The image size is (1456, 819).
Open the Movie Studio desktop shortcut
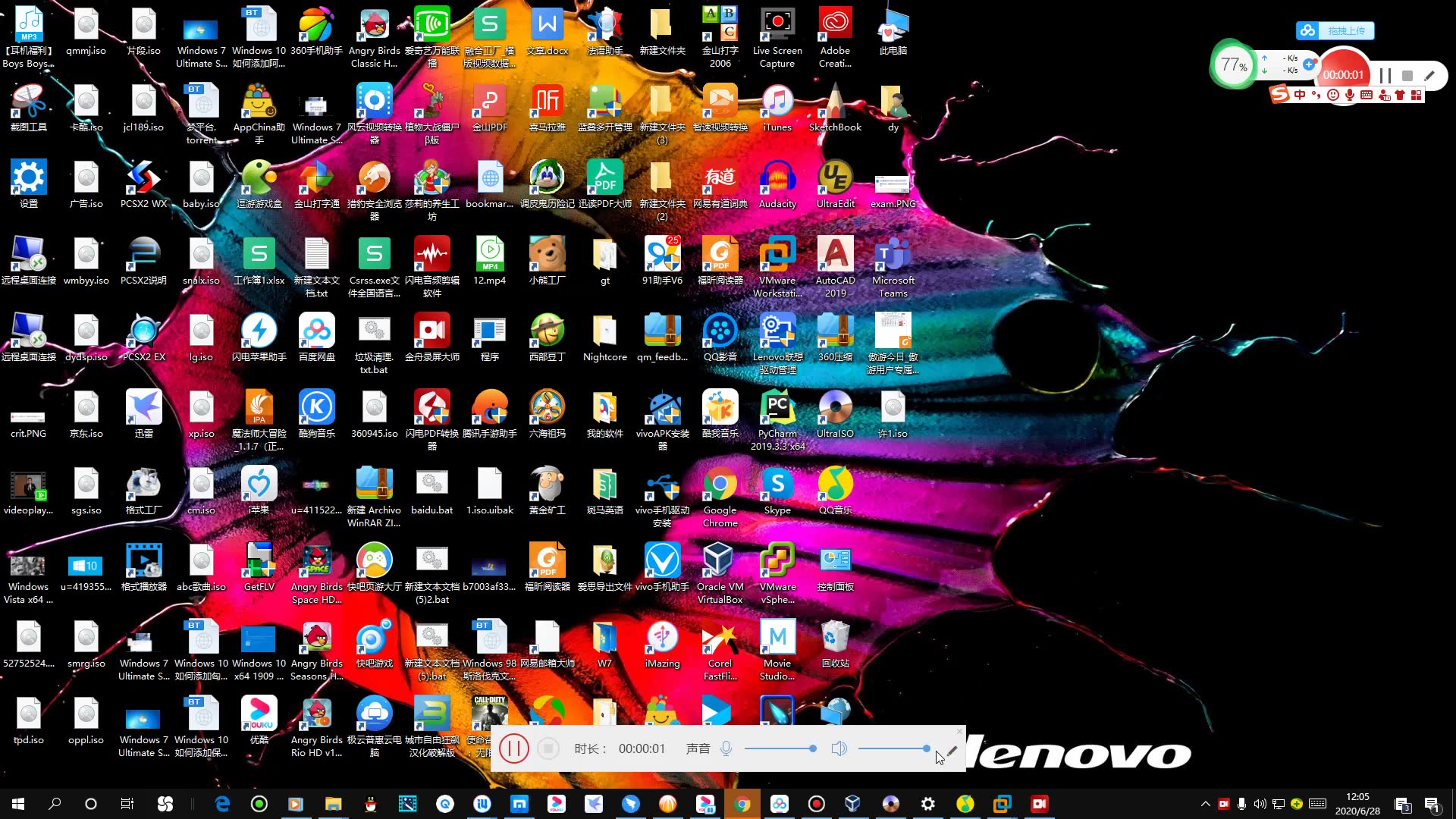coord(777,650)
